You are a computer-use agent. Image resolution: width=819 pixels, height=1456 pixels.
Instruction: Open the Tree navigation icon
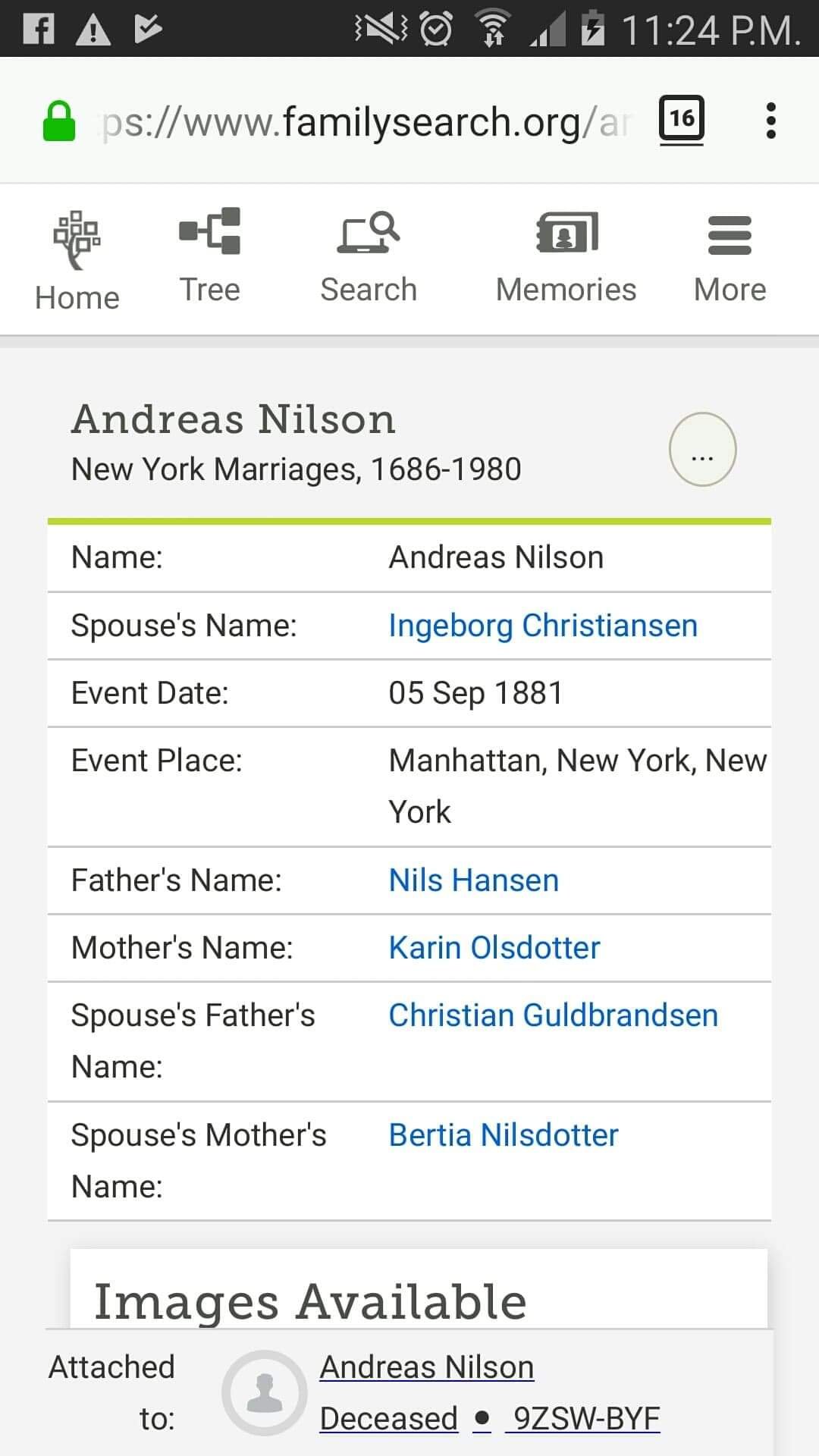[x=210, y=231]
